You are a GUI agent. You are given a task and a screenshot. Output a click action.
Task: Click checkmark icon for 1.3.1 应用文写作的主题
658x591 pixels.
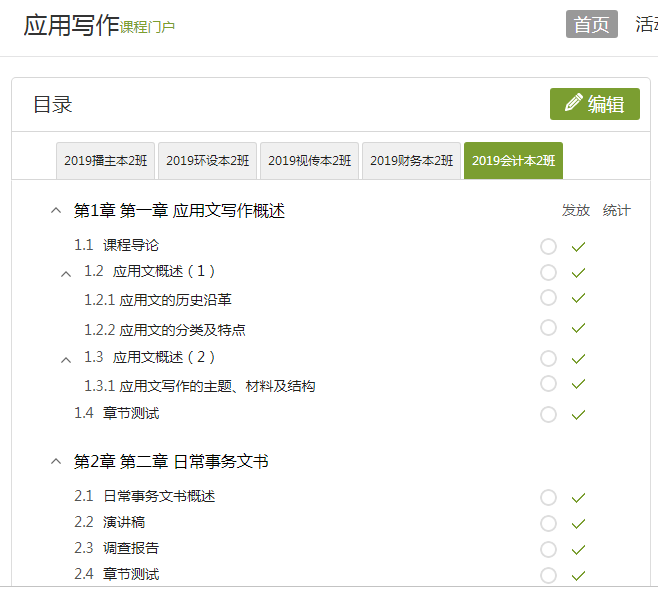coord(578,384)
